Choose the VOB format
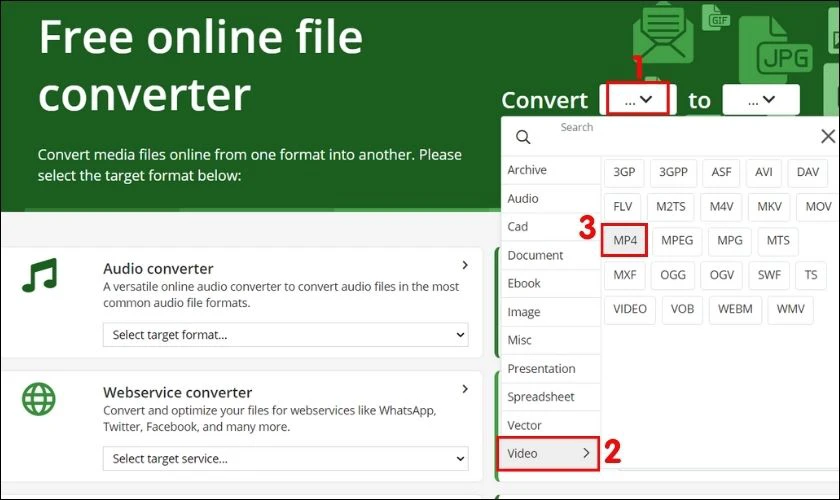840x500 pixels. pos(682,309)
